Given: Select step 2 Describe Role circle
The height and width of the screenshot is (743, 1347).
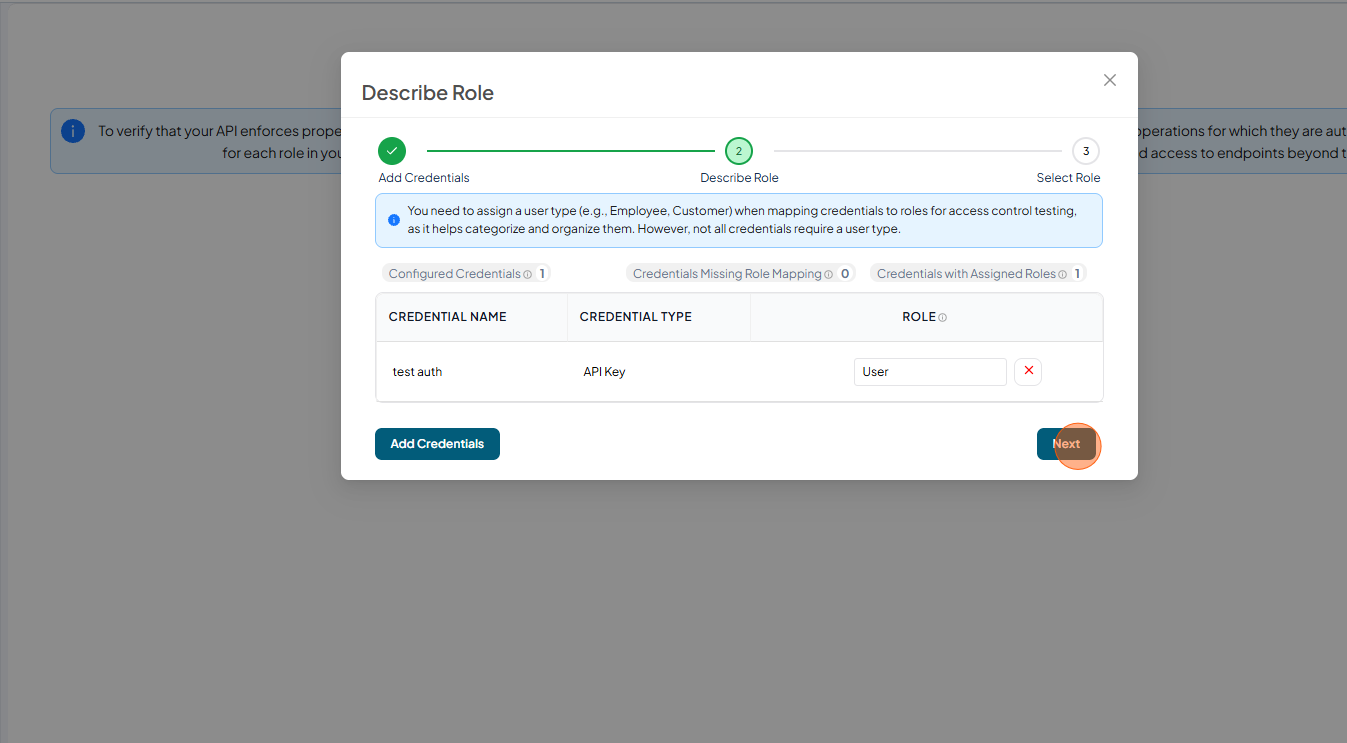Looking at the screenshot, I should click(x=739, y=151).
